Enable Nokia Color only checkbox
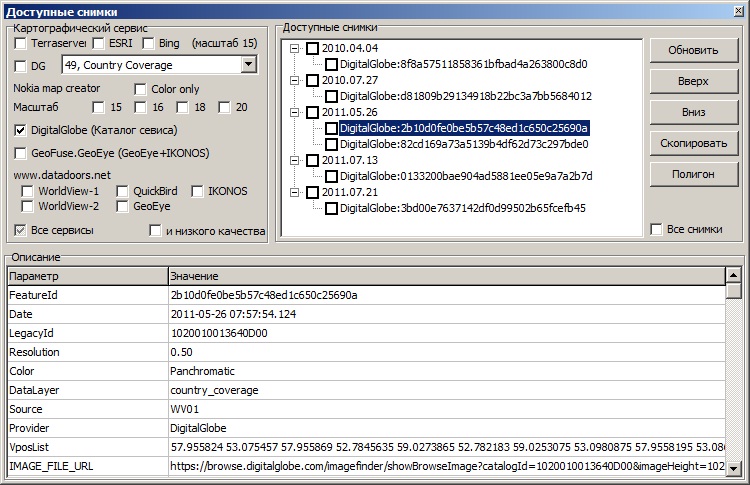 pos(141,90)
